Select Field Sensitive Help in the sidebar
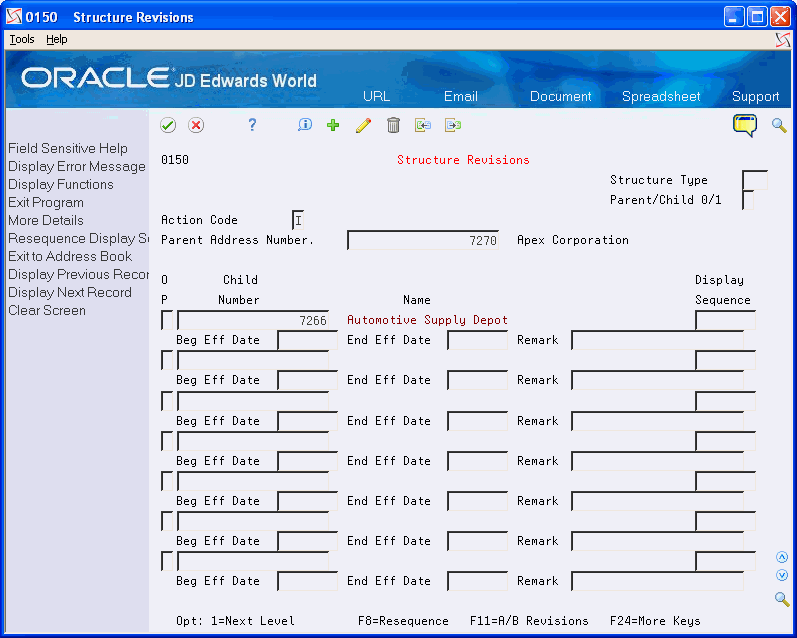 68,148
